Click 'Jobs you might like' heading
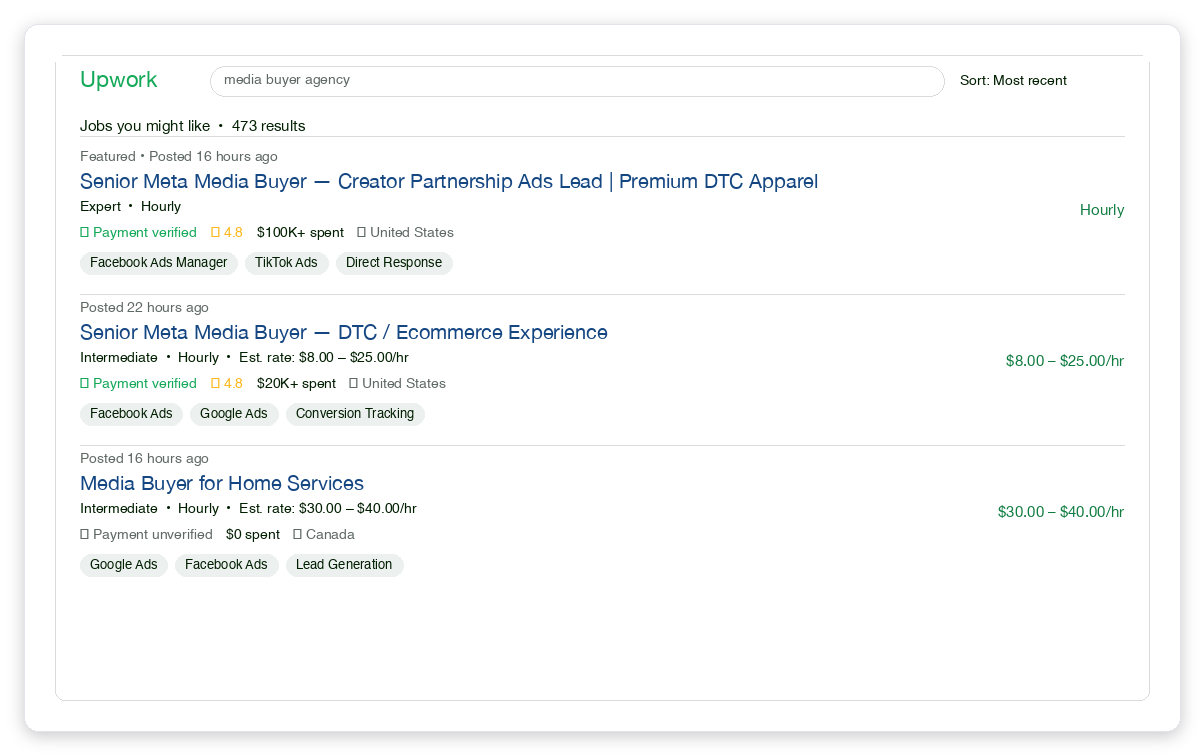1204x755 pixels. tap(145, 126)
